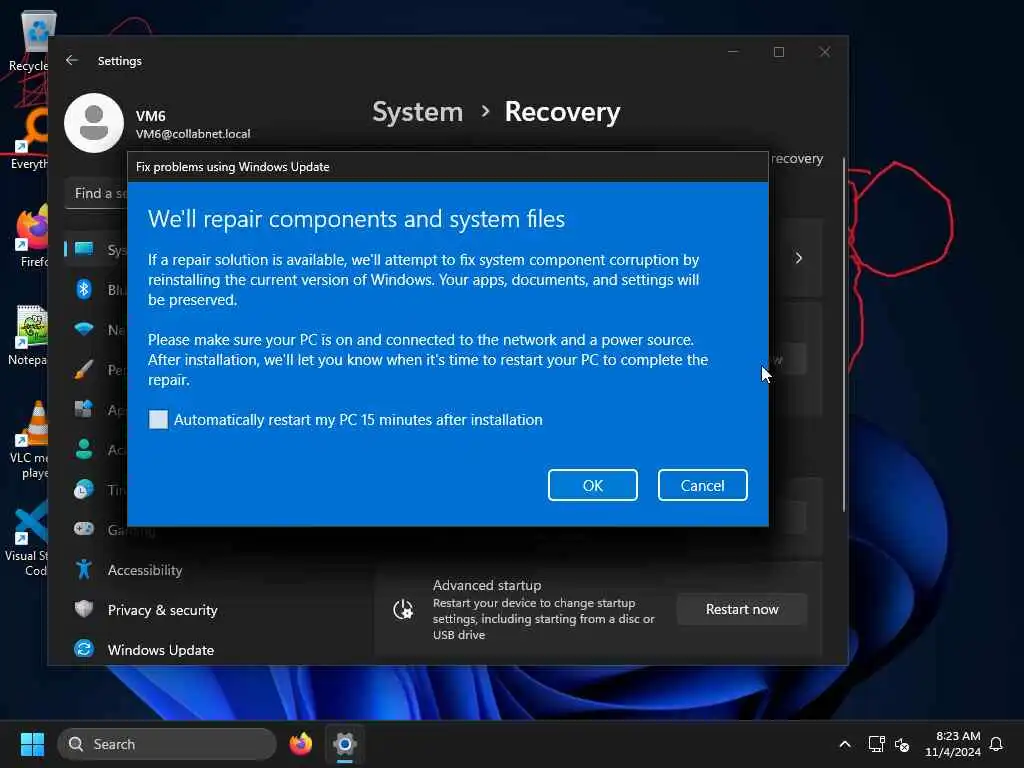Click the muted volume tray icon
Screen dimensions: 1024x768
[903, 744]
